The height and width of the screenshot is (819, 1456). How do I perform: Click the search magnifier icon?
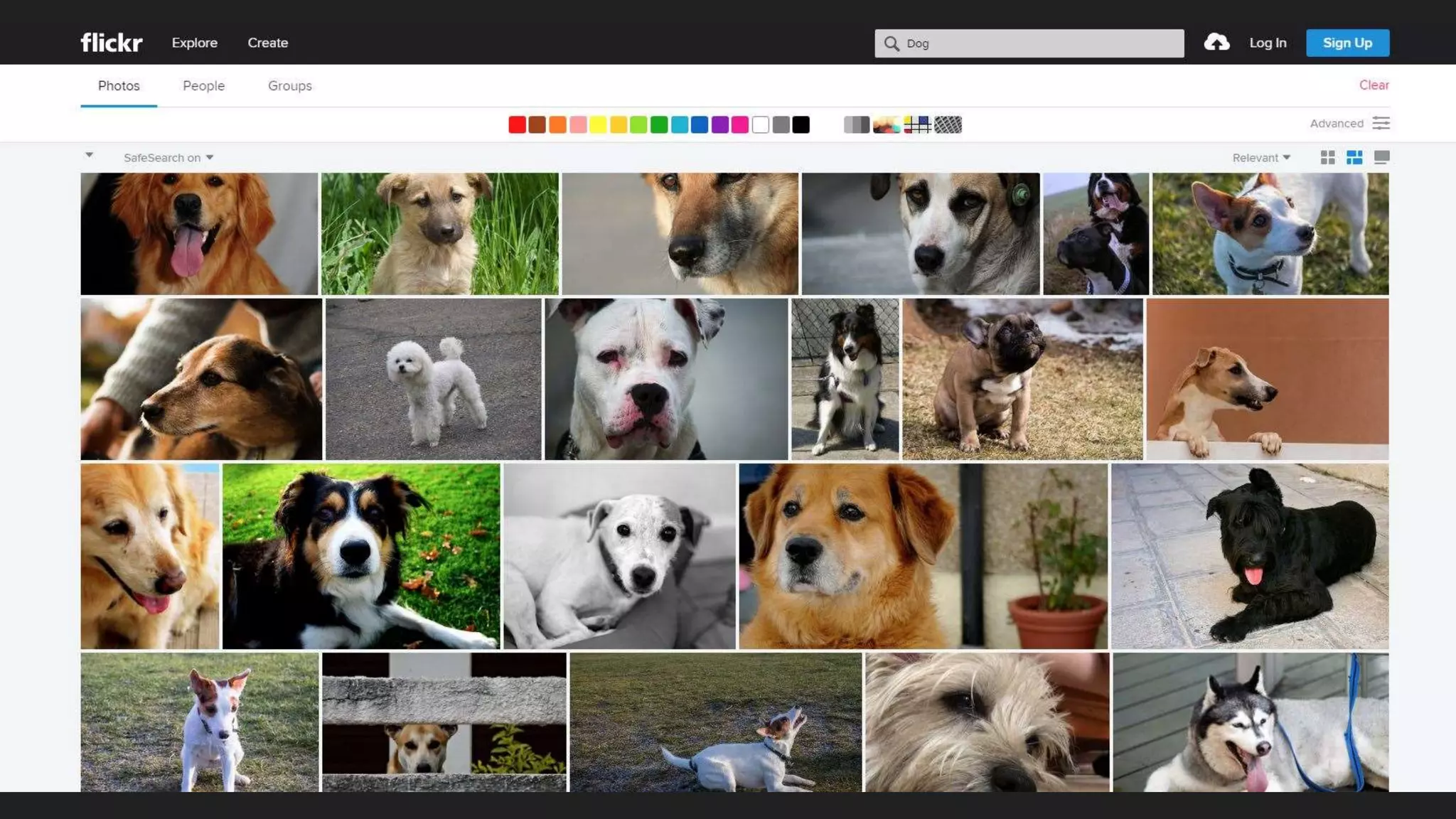coord(891,43)
